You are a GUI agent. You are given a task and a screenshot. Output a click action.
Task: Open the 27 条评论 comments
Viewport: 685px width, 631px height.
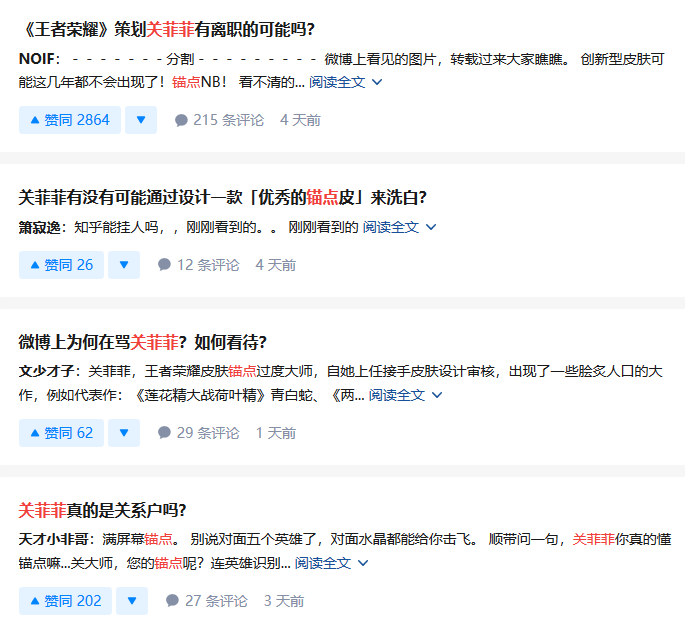pos(207,601)
